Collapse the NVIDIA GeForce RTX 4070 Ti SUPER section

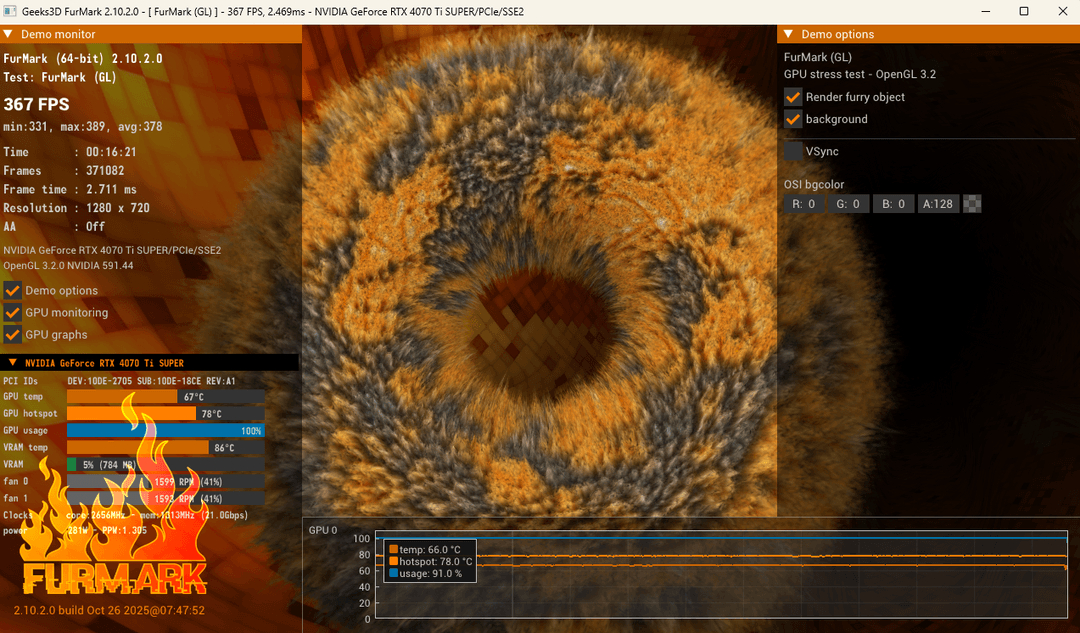[x=12, y=362]
